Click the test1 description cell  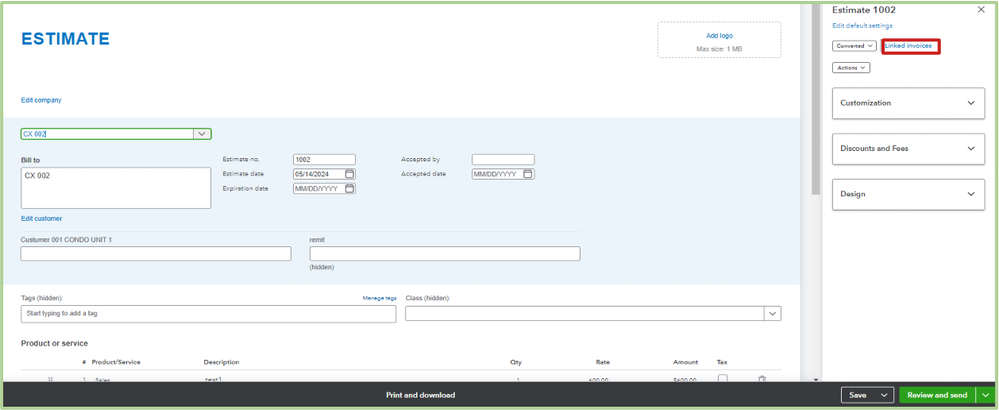212,379
